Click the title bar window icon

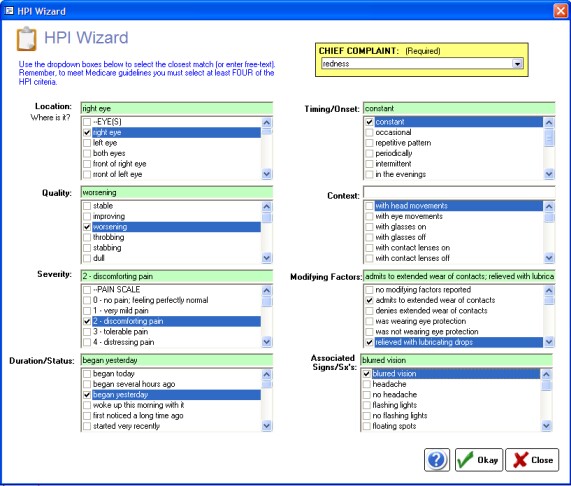(x=9, y=11)
